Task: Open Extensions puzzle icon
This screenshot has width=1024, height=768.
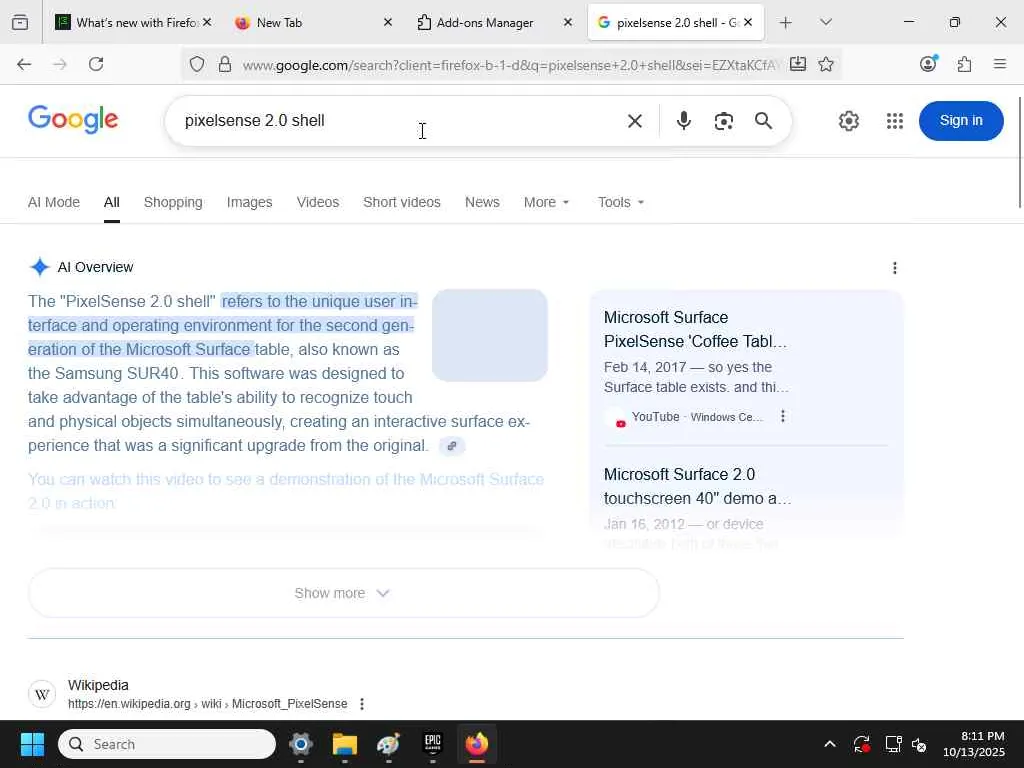Action: (x=964, y=64)
